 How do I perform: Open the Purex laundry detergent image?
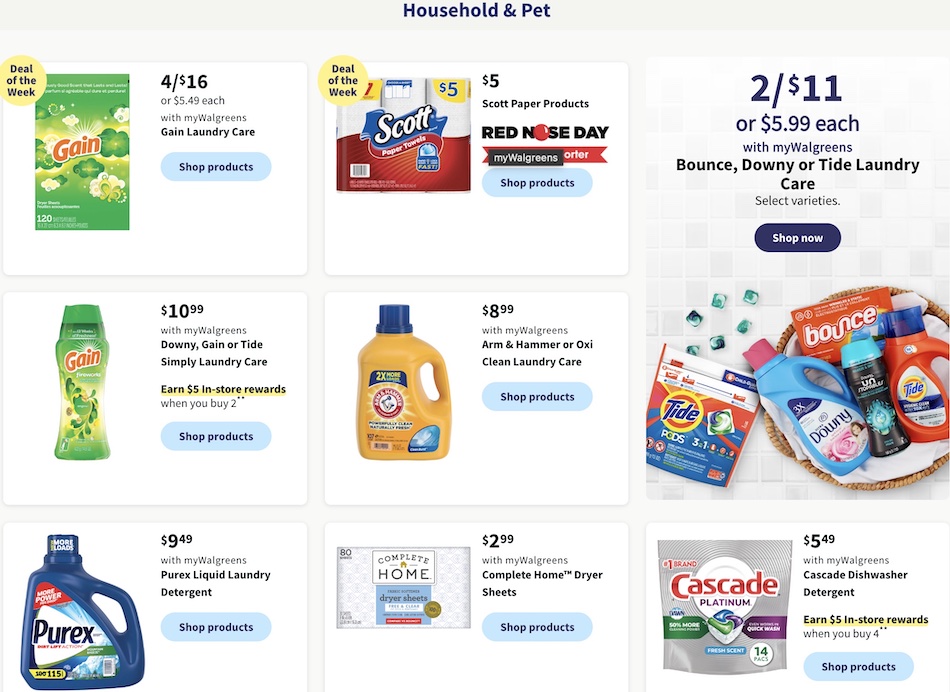82,612
